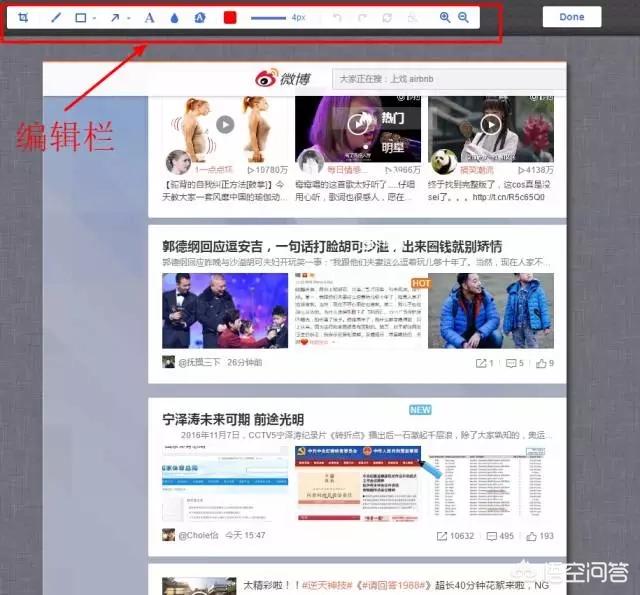
Task: Open the 每日情感 video uploader name
Action: pos(347,169)
